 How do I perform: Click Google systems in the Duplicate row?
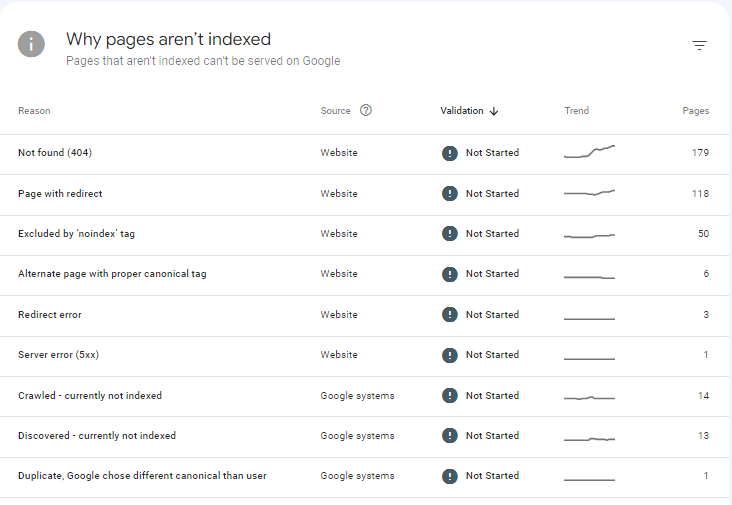tap(357, 476)
